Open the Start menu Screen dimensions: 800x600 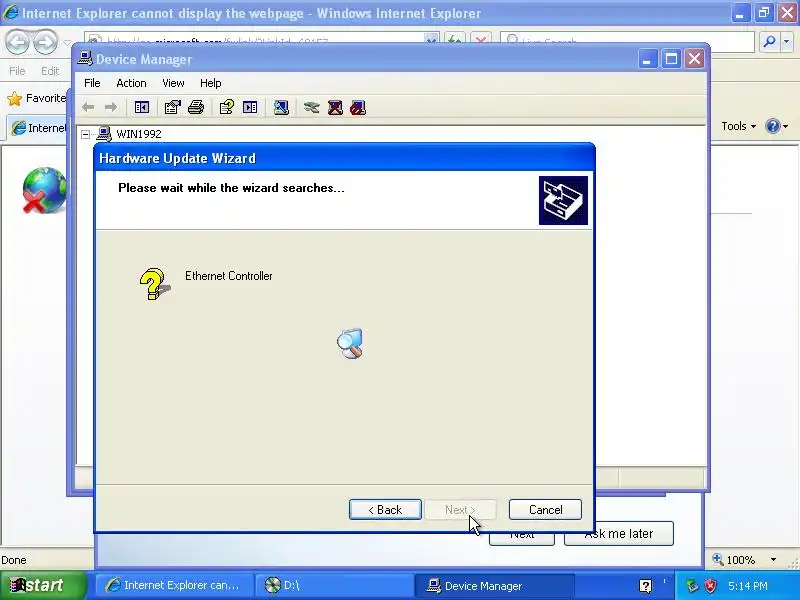(43, 585)
